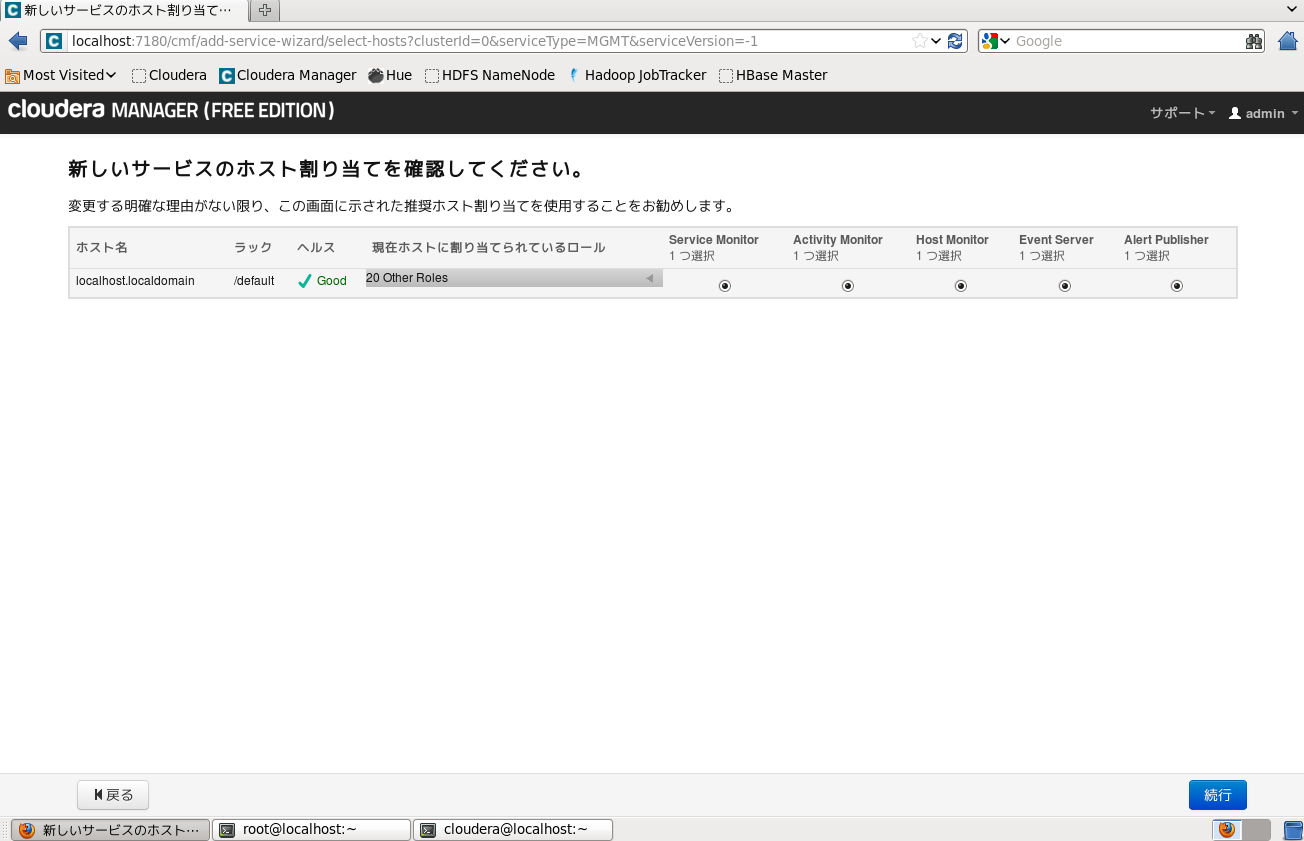The width and height of the screenshot is (1304, 841).
Task: Open the Cloudera bookmark
Action: click(x=169, y=75)
